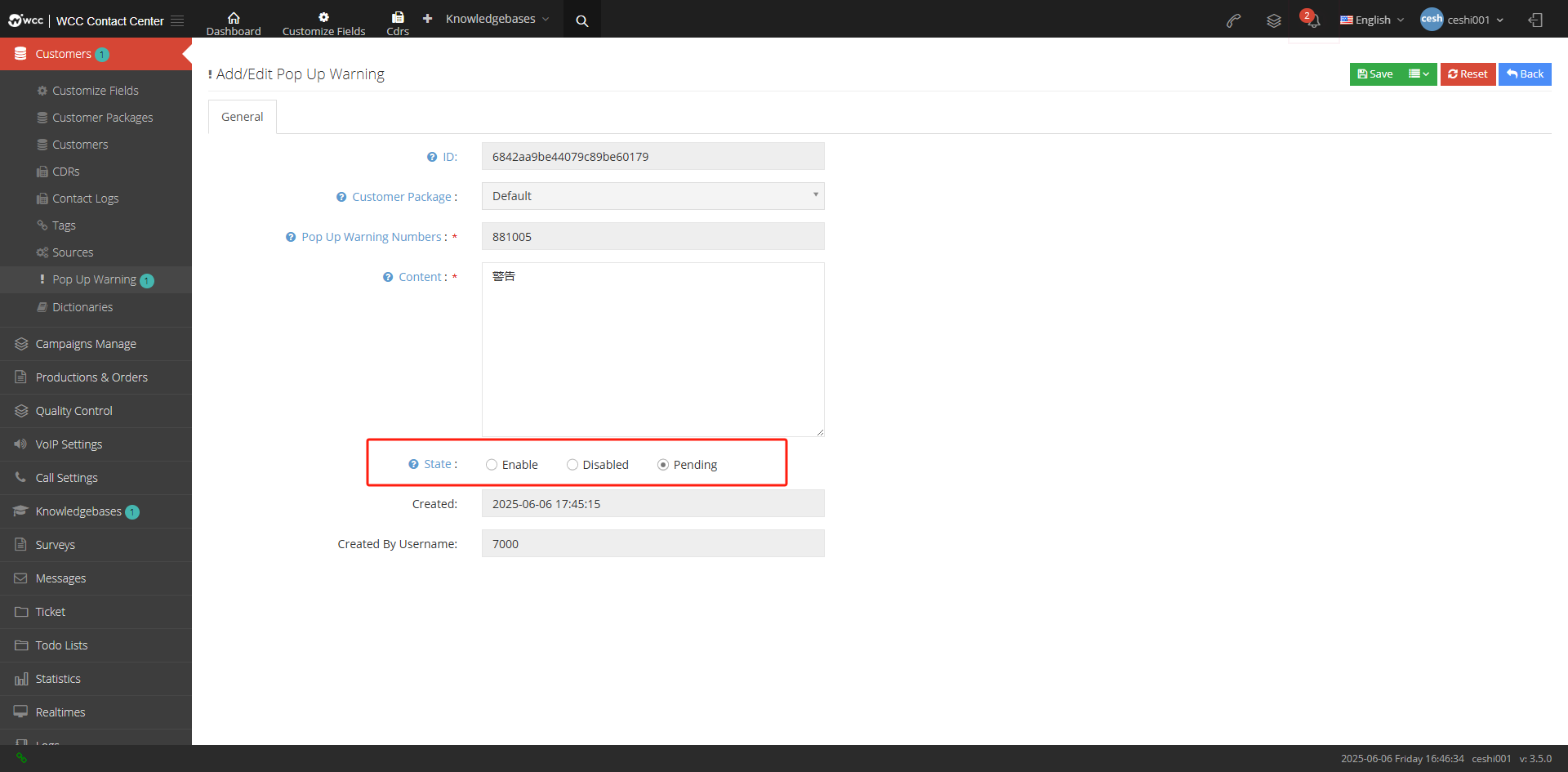
Task: Open the Save options dropdown arrow
Action: [x=1419, y=74]
